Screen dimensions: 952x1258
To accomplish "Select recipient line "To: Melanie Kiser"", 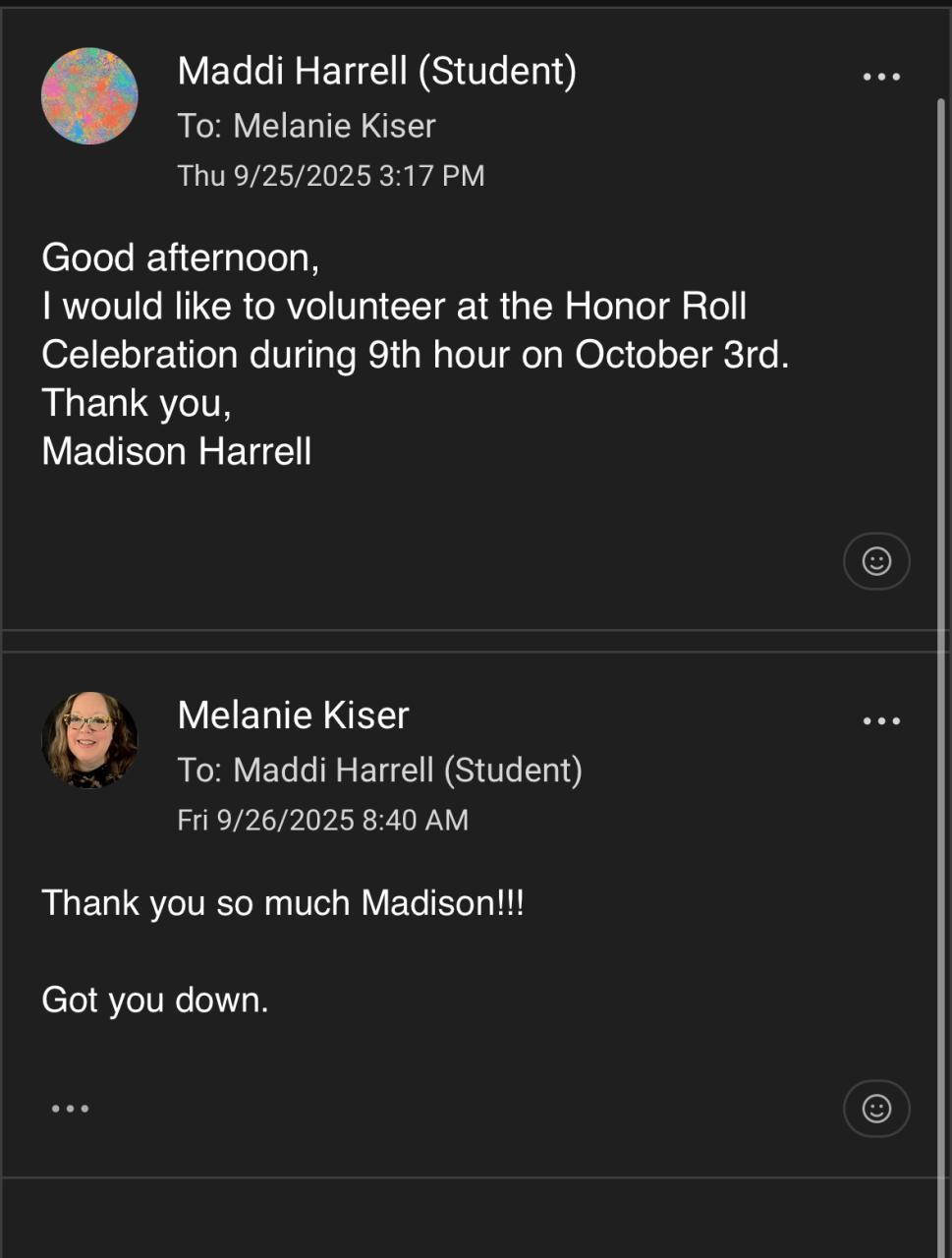I will (306, 126).
